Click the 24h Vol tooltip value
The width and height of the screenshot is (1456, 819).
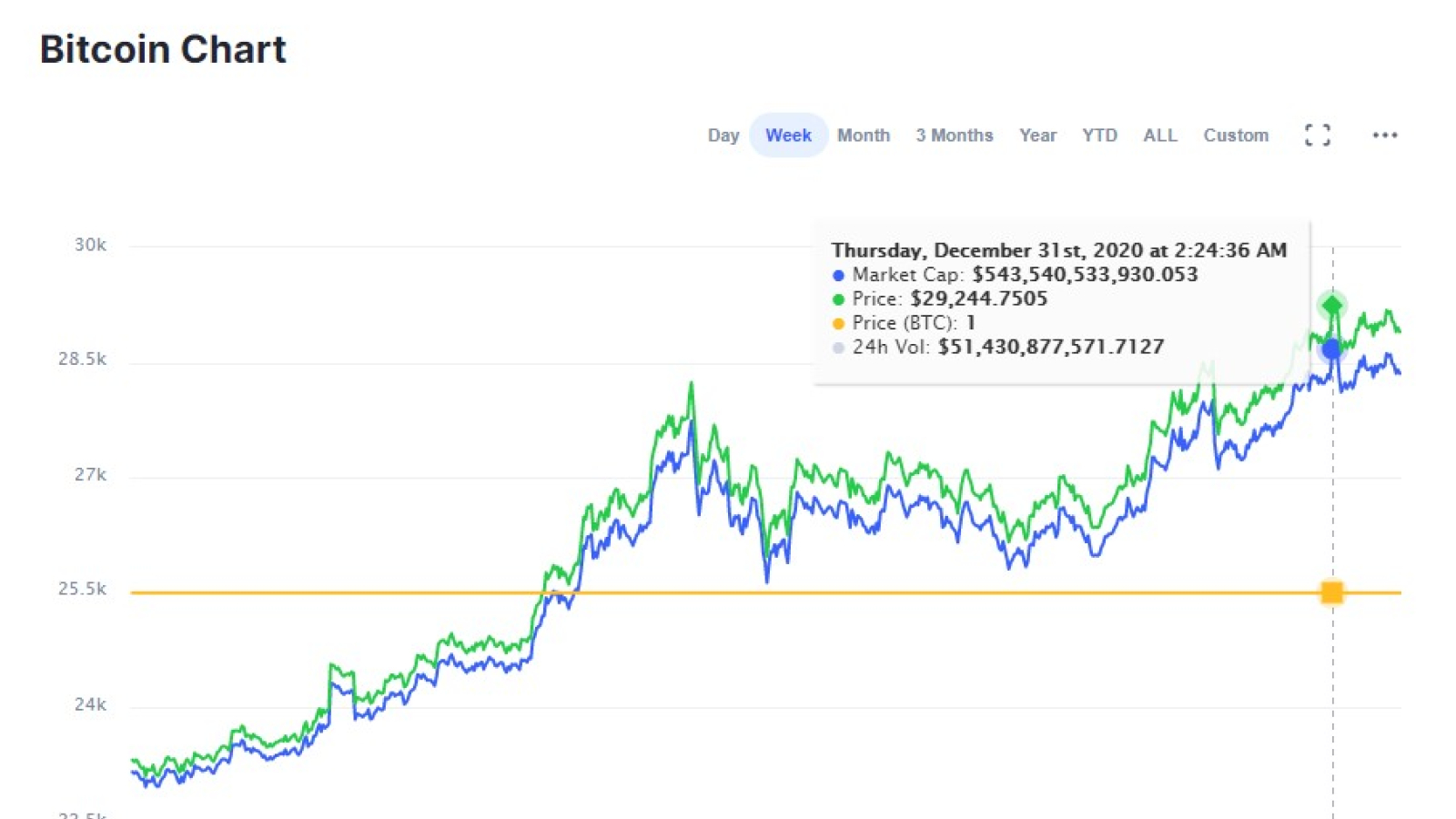pyautogui.click(x=1051, y=347)
